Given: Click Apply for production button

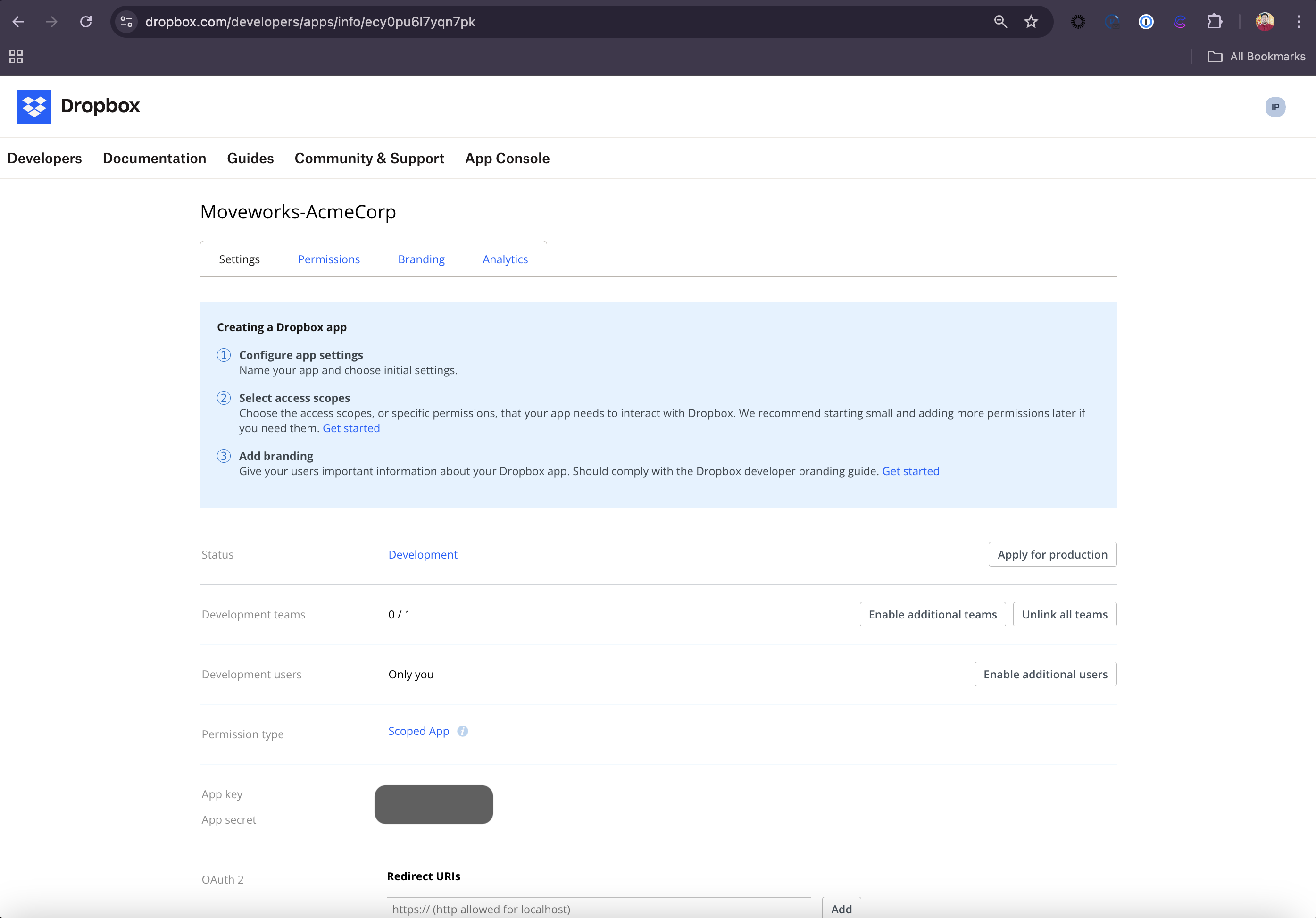Looking at the screenshot, I should [1052, 554].
